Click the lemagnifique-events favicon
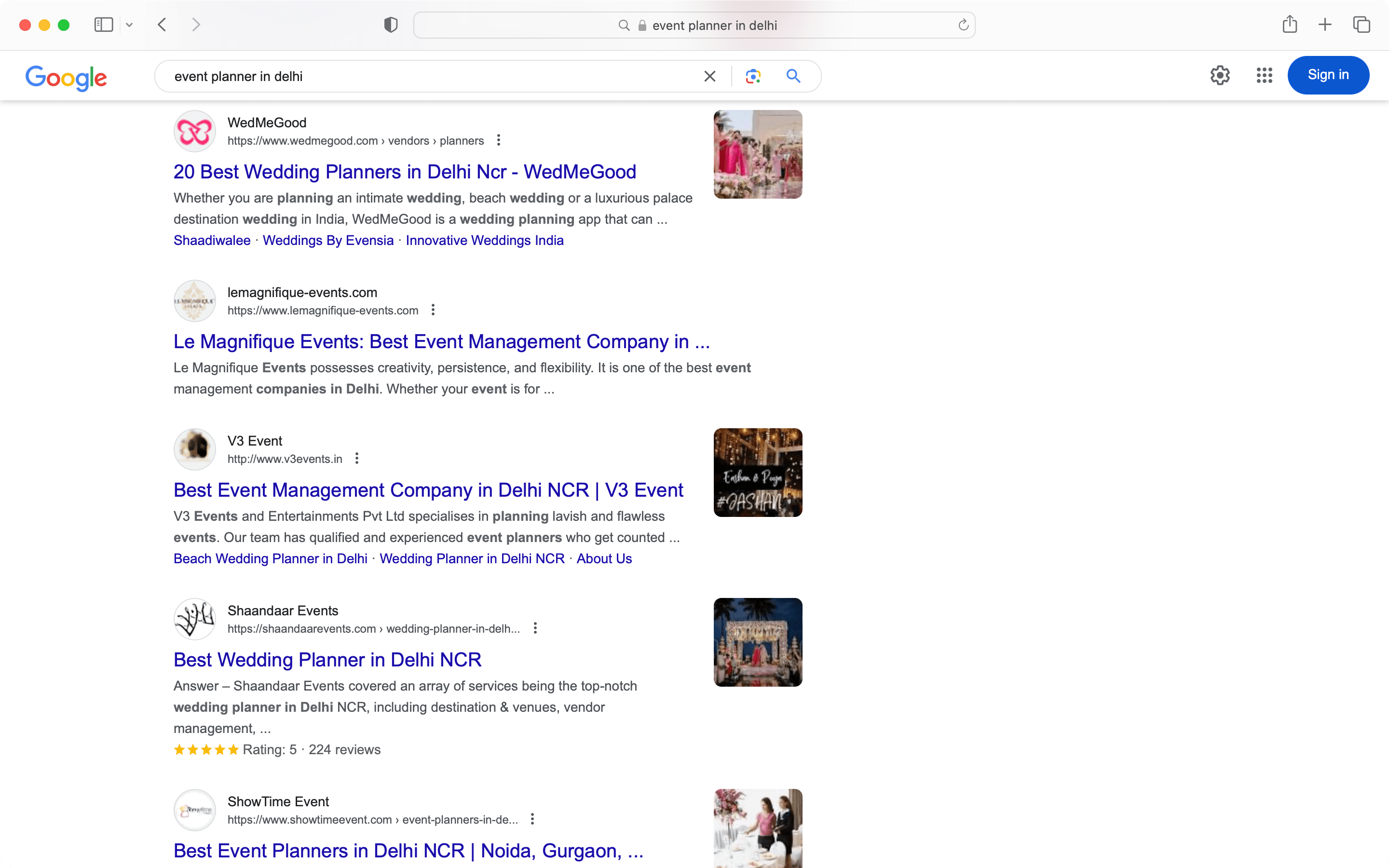 pos(194,301)
